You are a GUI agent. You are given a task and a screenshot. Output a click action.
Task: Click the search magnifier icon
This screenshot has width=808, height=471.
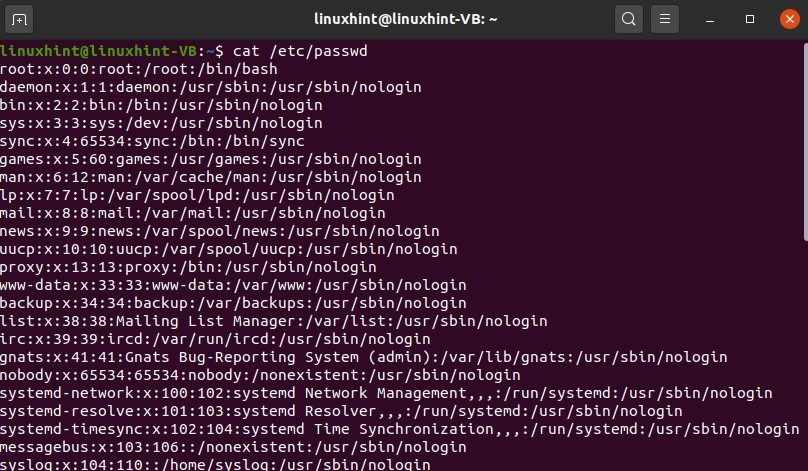[628, 19]
